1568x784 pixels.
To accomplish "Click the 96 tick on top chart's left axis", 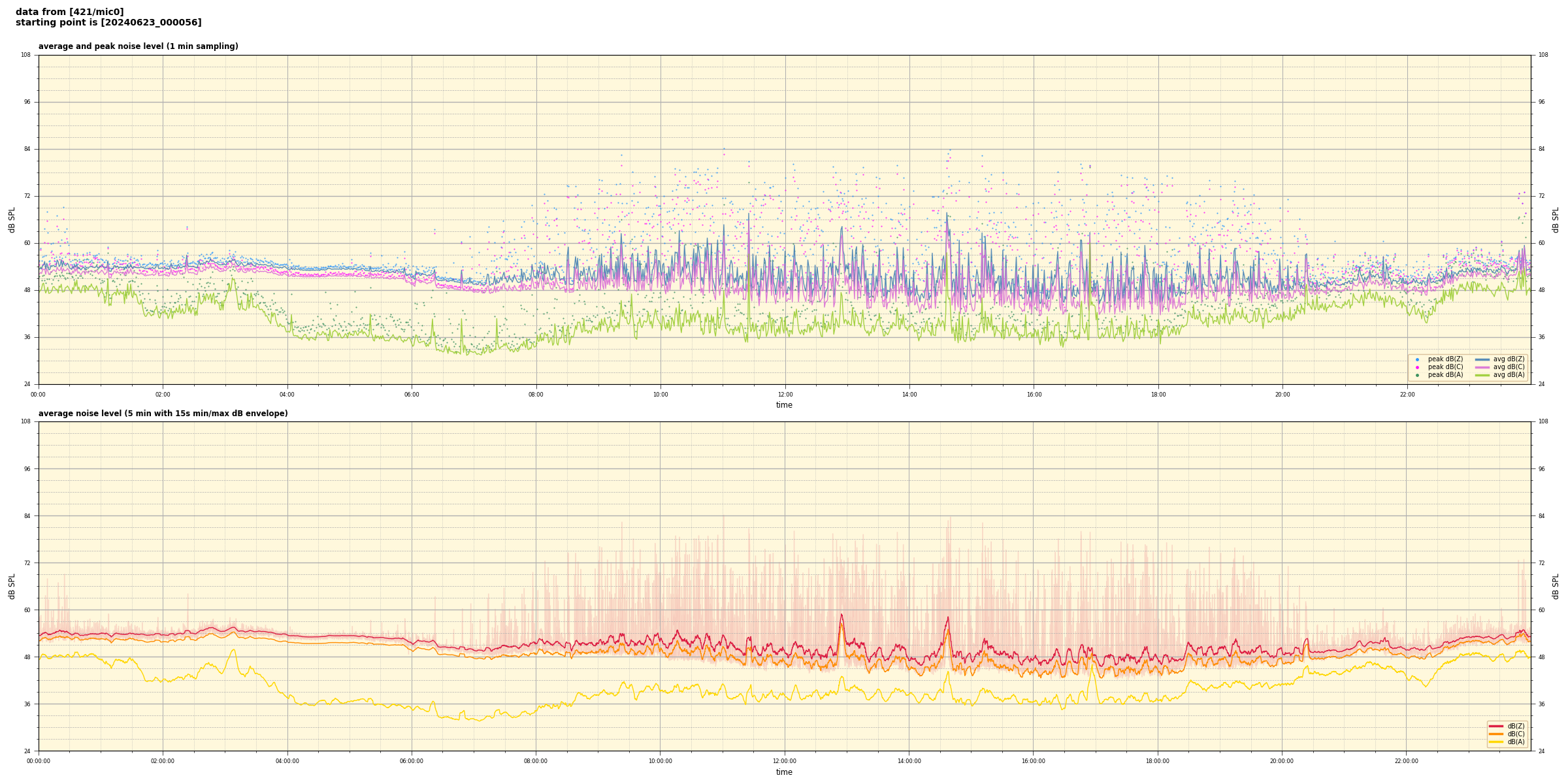I will pyautogui.click(x=27, y=102).
